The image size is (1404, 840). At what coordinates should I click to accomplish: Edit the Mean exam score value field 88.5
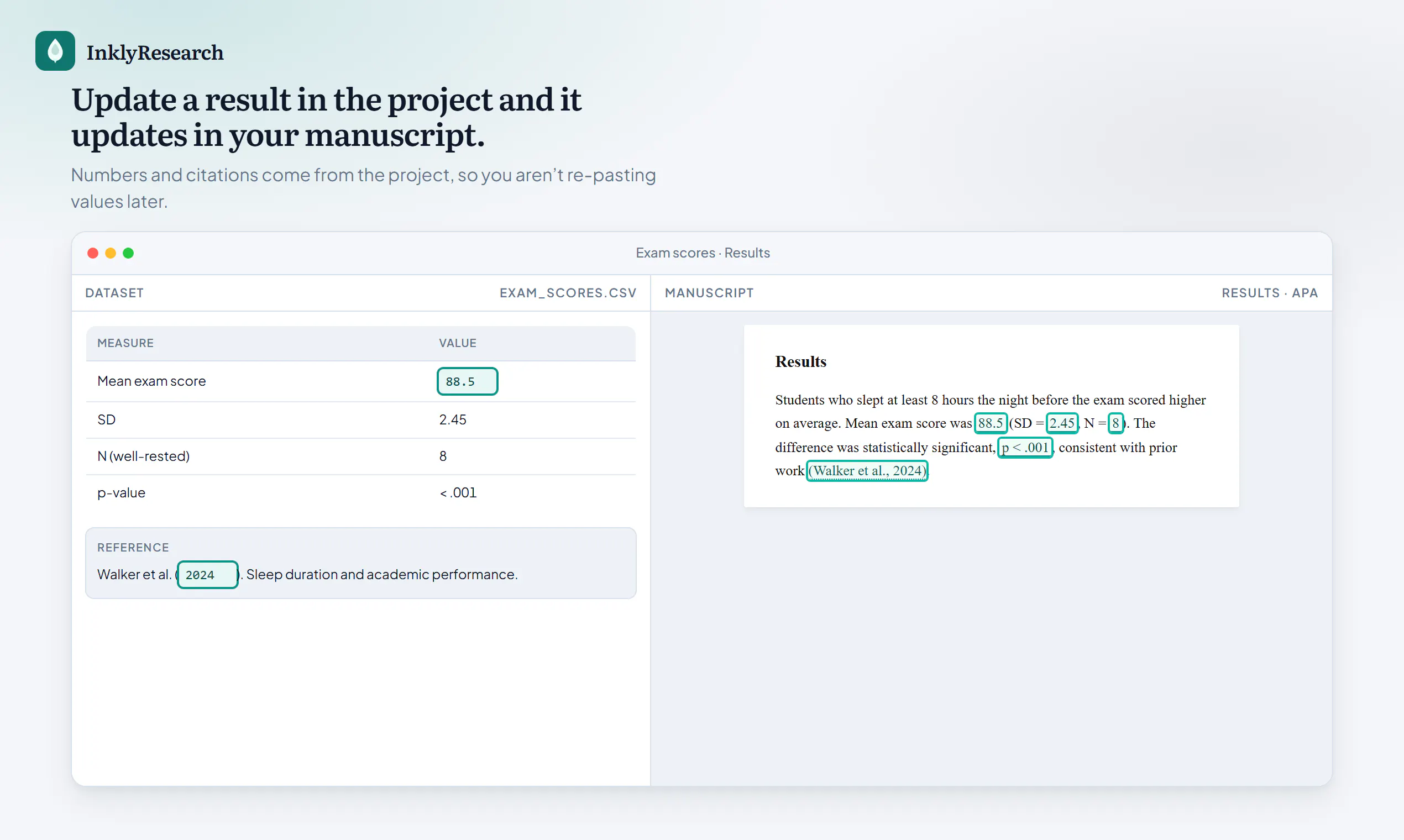point(467,381)
